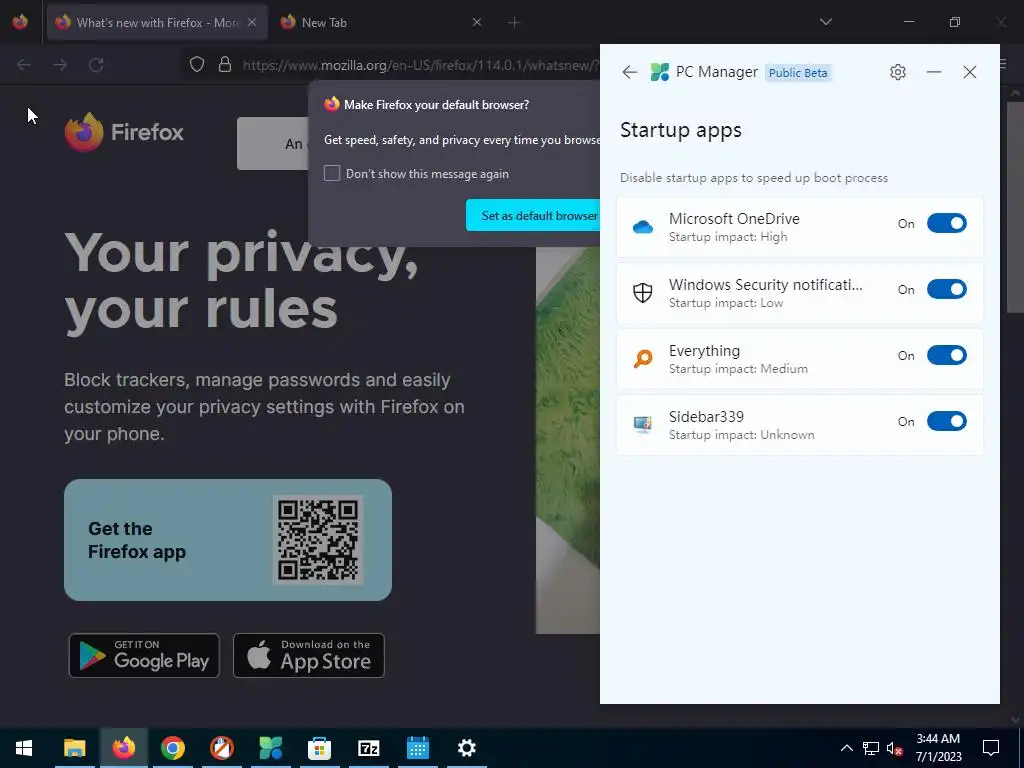
Task: Close the New Tab tab
Action: click(x=477, y=22)
